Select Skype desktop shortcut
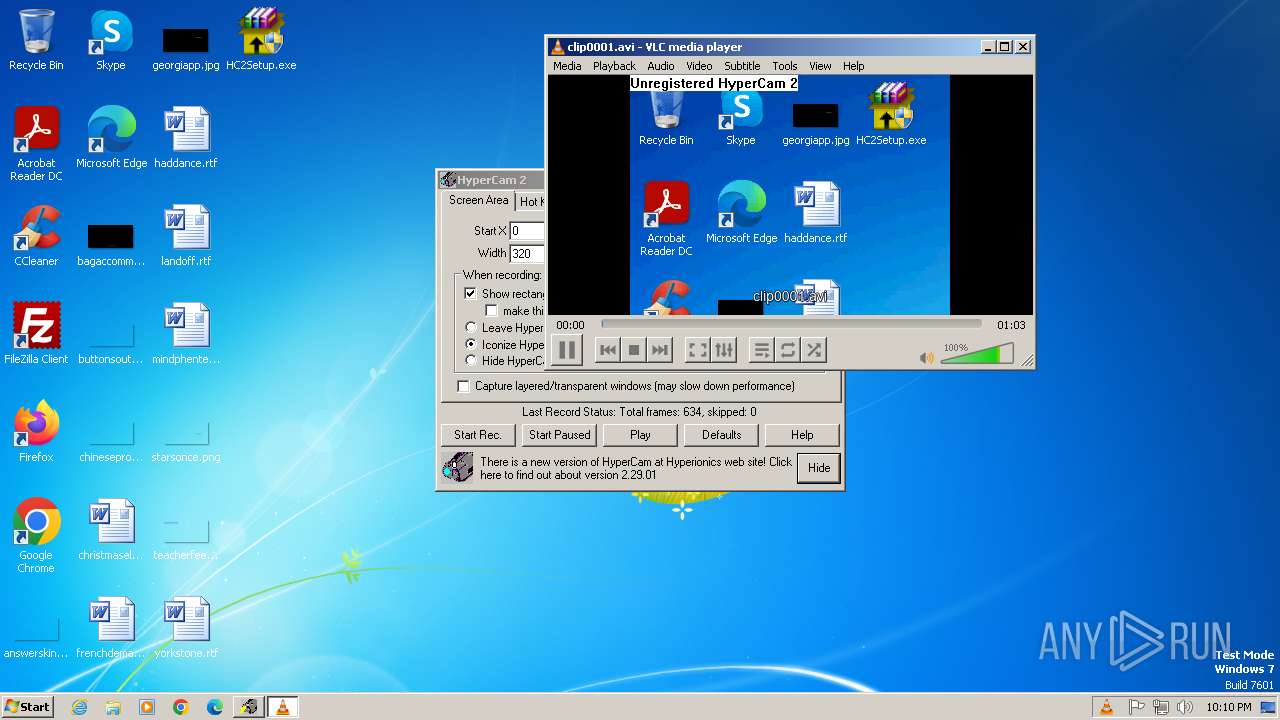Screen dimensions: 1280x720 click(x=111, y=41)
